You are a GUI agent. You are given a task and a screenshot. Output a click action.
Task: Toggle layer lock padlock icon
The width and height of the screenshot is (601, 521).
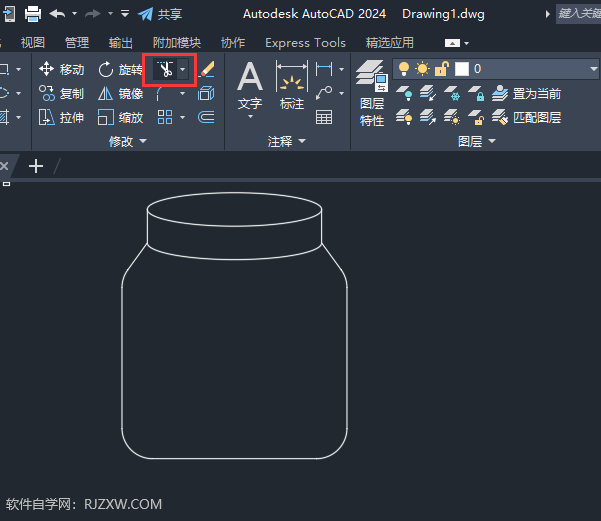pyautogui.click(x=441, y=69)
